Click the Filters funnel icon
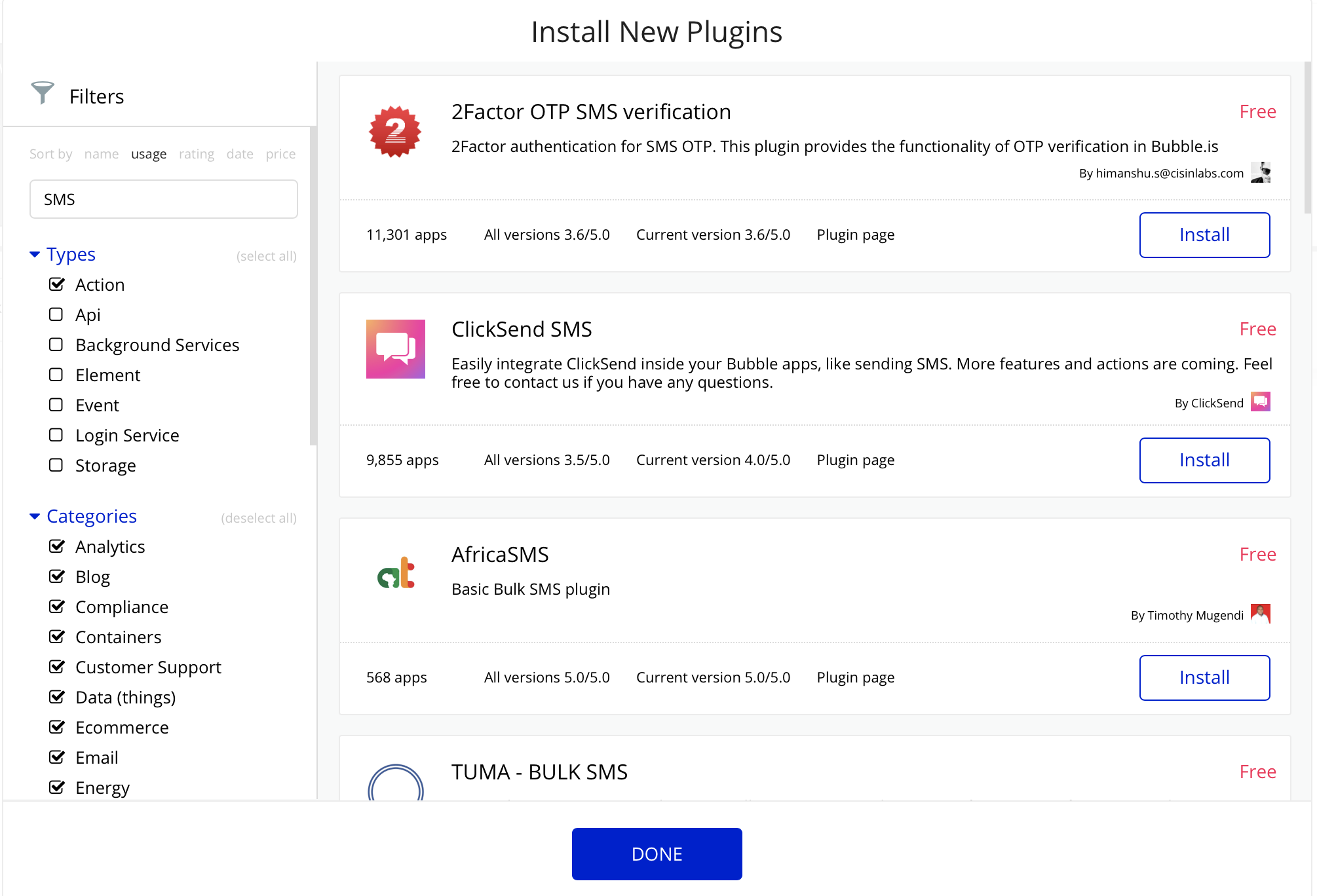This screenshot has height=896, width=1317. [x=43, y=93]
